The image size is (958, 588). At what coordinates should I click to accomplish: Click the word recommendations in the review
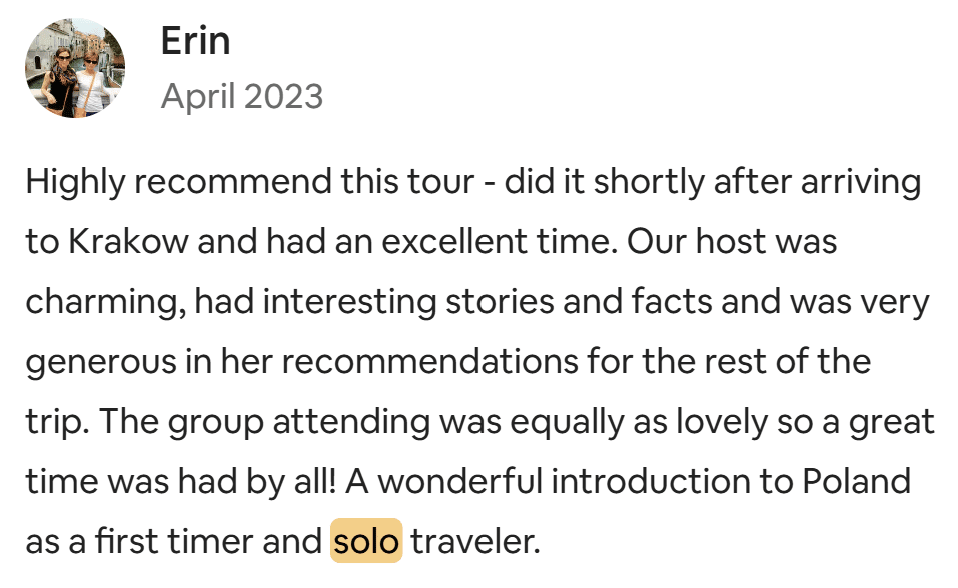point(430,361)
